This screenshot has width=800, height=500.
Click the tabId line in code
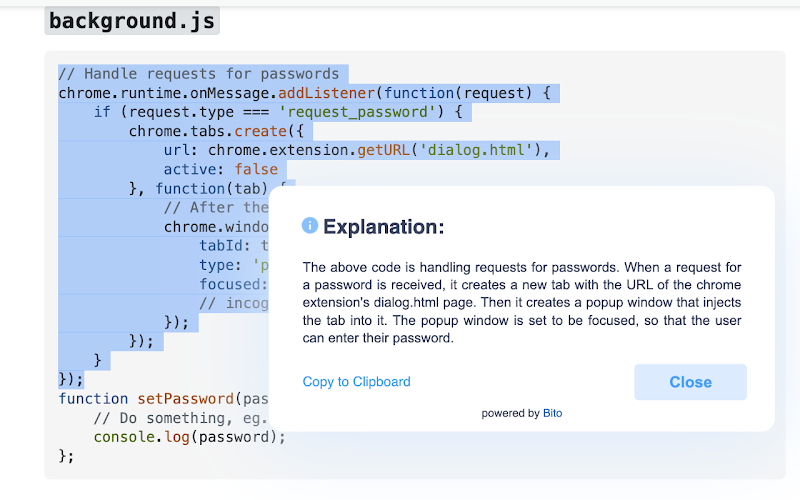click(234, 246)
